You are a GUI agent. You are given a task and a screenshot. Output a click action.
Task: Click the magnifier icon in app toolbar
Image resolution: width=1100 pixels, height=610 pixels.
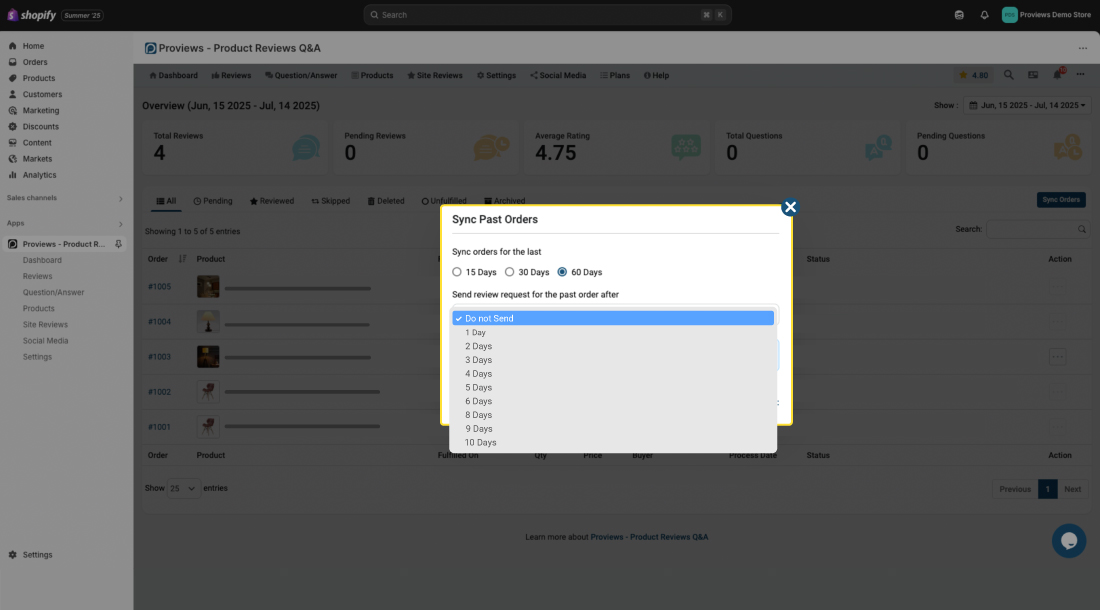[1008, 74]
